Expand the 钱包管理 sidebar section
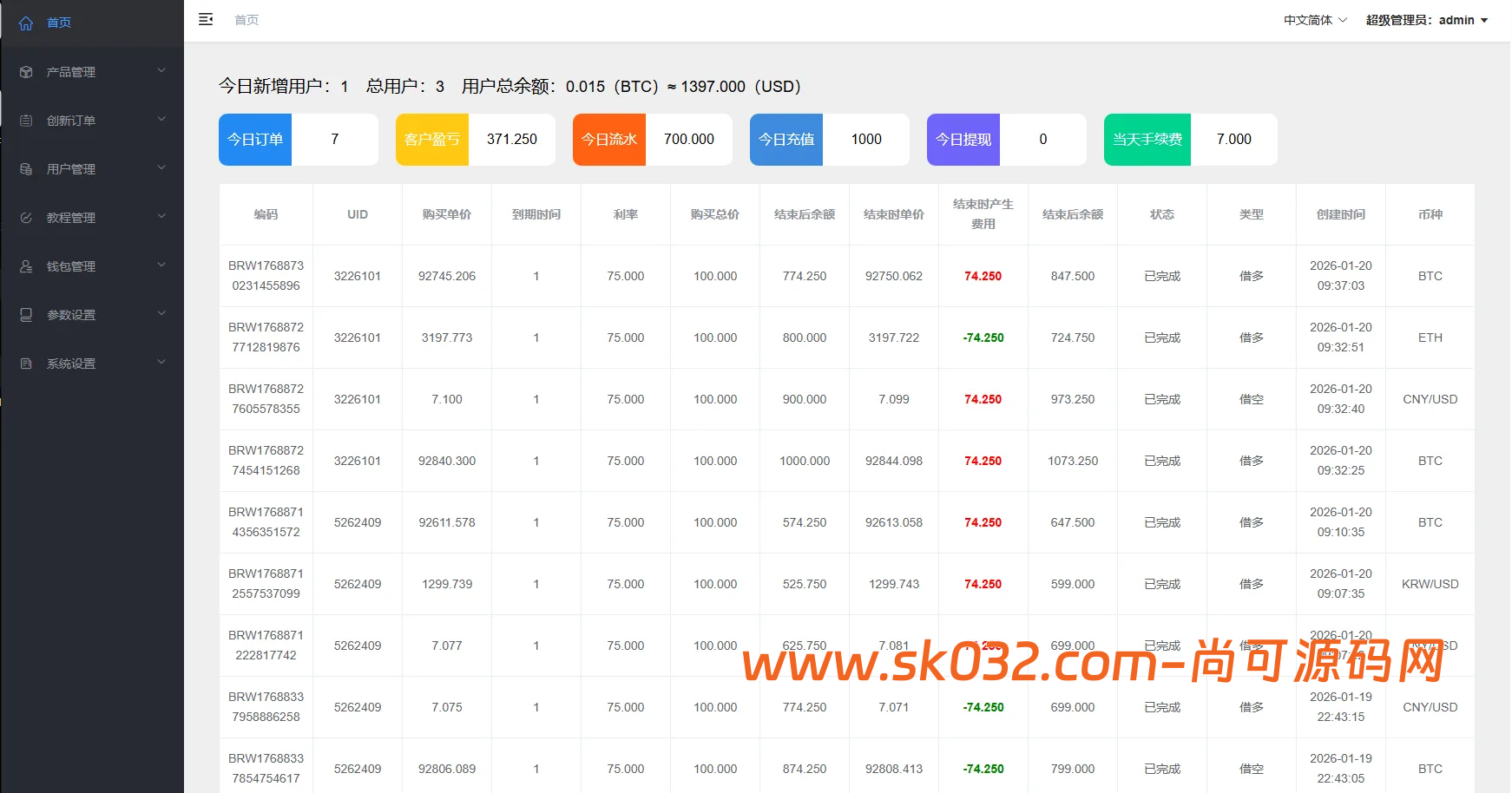 tap(91, 265)
